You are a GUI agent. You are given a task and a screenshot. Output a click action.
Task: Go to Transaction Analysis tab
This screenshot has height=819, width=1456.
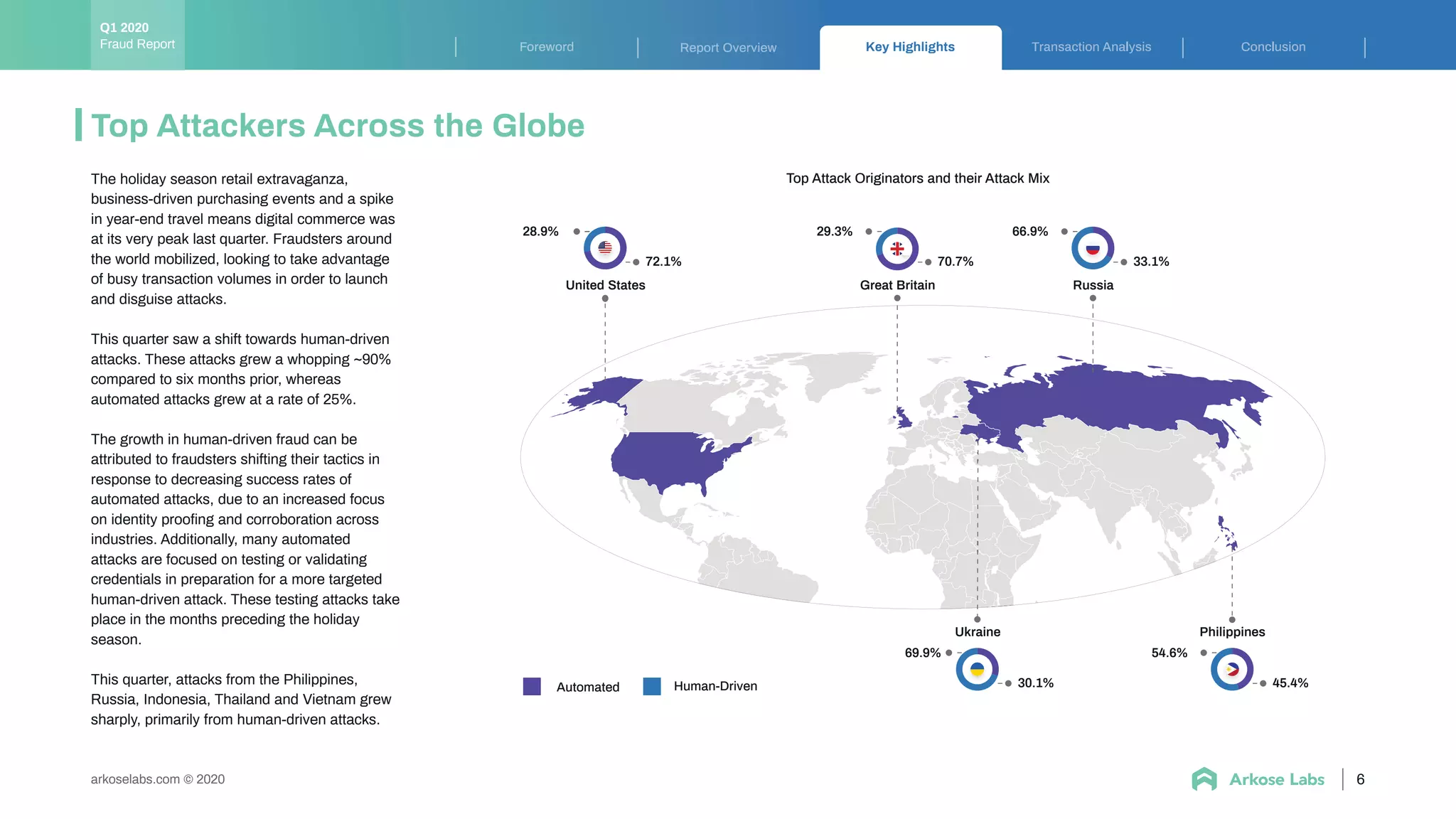(x=1091, y=47)
